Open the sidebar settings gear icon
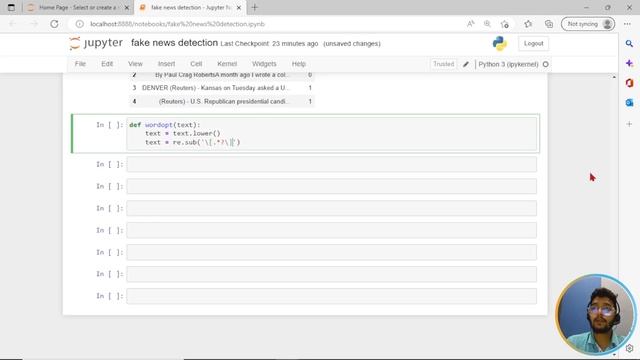Viewport: 640px width, 360px height. pyautogui.click(x=629, y=348)
